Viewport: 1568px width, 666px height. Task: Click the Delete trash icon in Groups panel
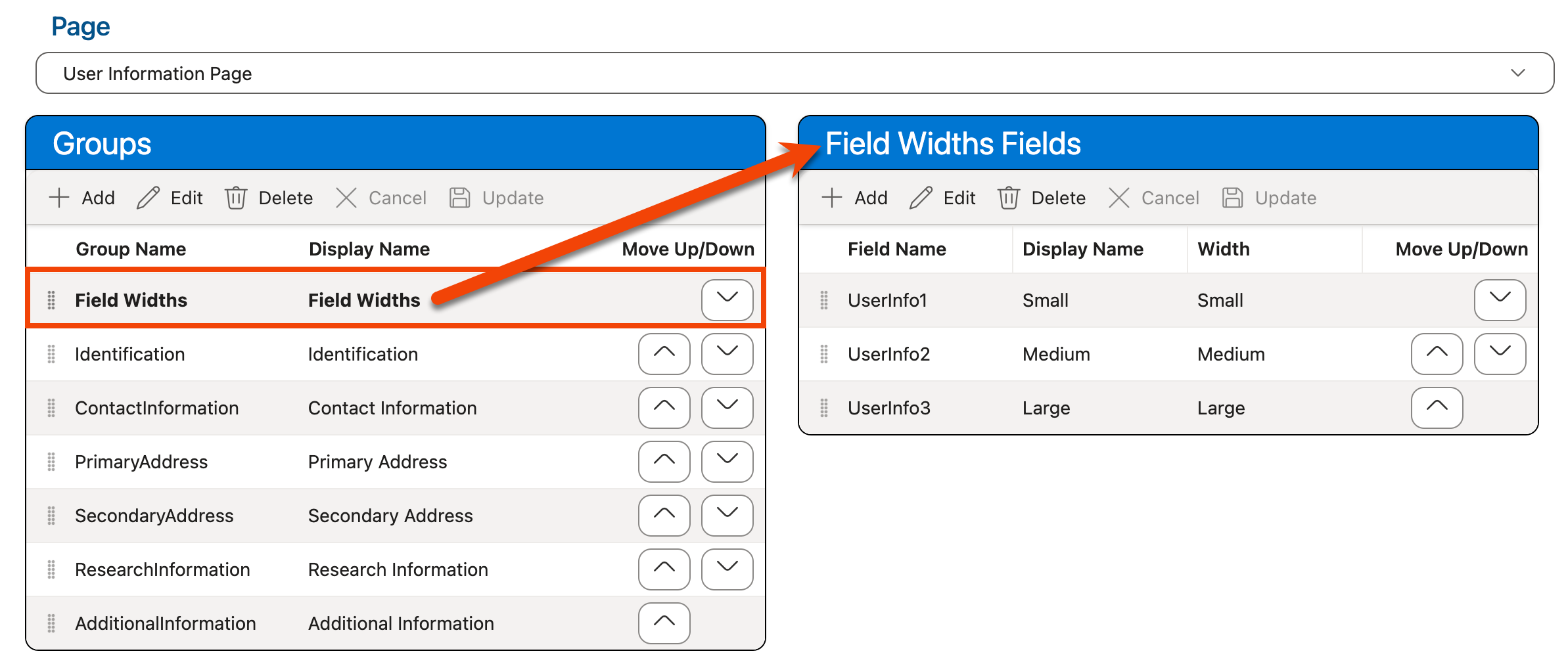pos(237,198)
